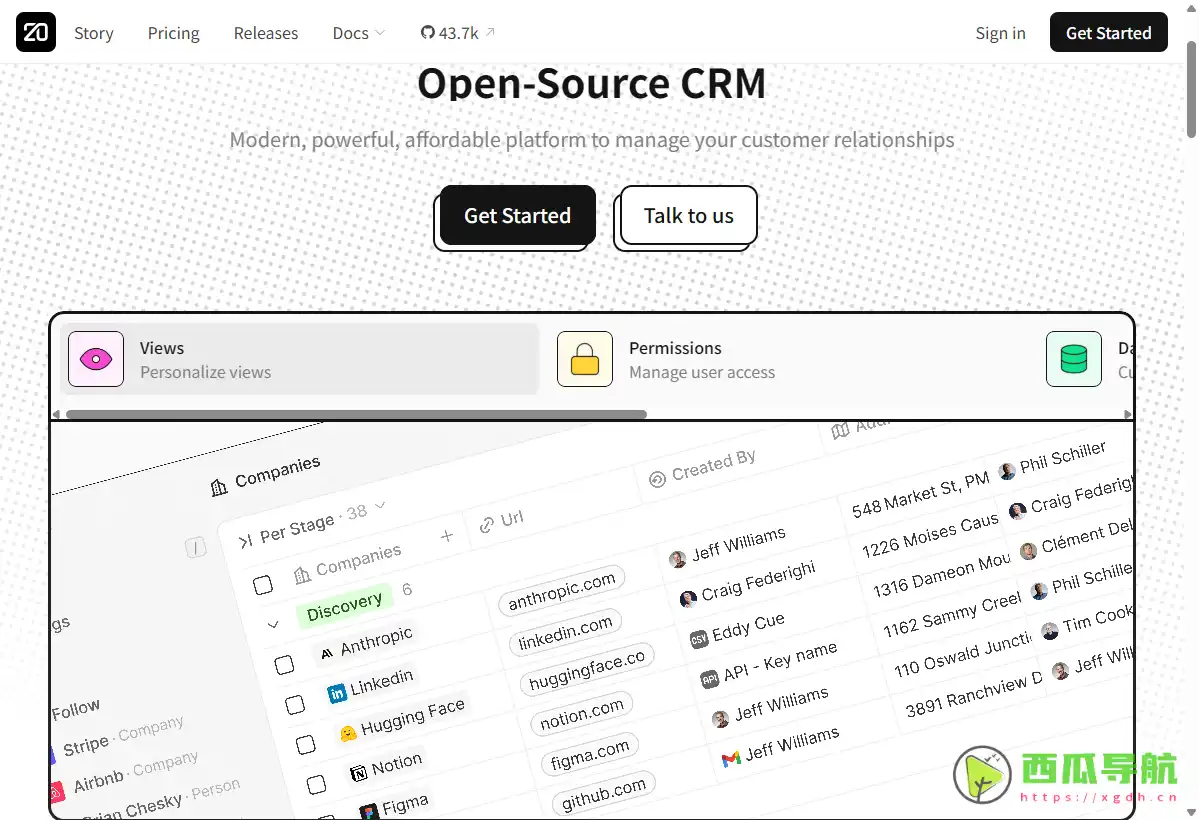
Task: Open the Docs dropdown menu
Action: coord(358,33)
